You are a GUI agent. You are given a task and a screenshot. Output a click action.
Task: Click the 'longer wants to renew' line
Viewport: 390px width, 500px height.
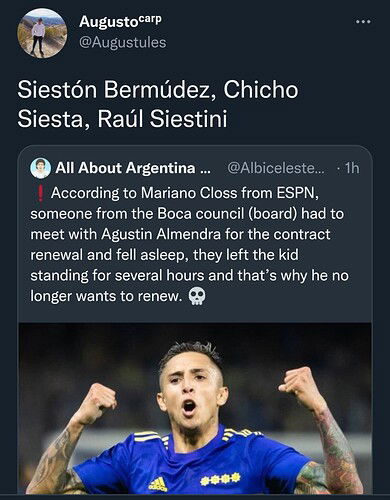(x=106, y=296)
